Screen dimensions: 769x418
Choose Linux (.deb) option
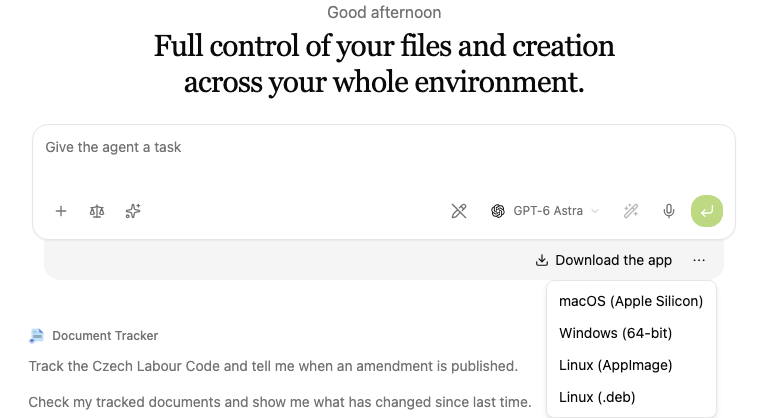pyautogui.click(x=631, y=397)
